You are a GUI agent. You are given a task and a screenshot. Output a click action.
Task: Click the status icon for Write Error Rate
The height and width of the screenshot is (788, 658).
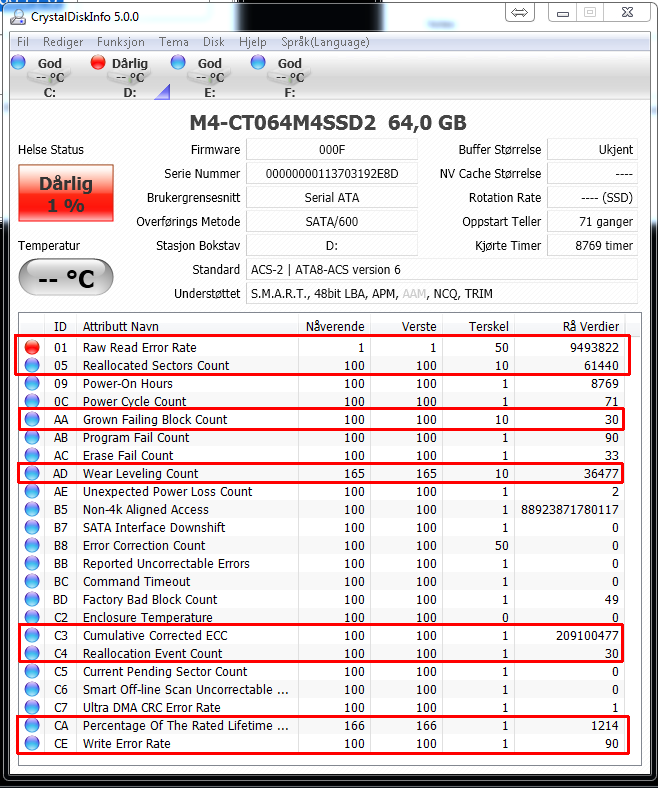tap(32, 743)
